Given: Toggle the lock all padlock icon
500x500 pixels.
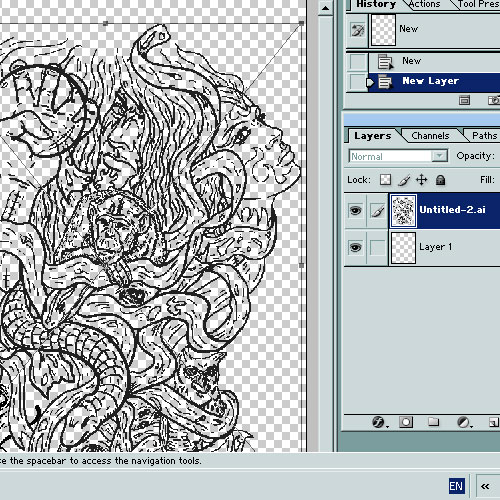Looking at the screenshot, I should point(440,180).
